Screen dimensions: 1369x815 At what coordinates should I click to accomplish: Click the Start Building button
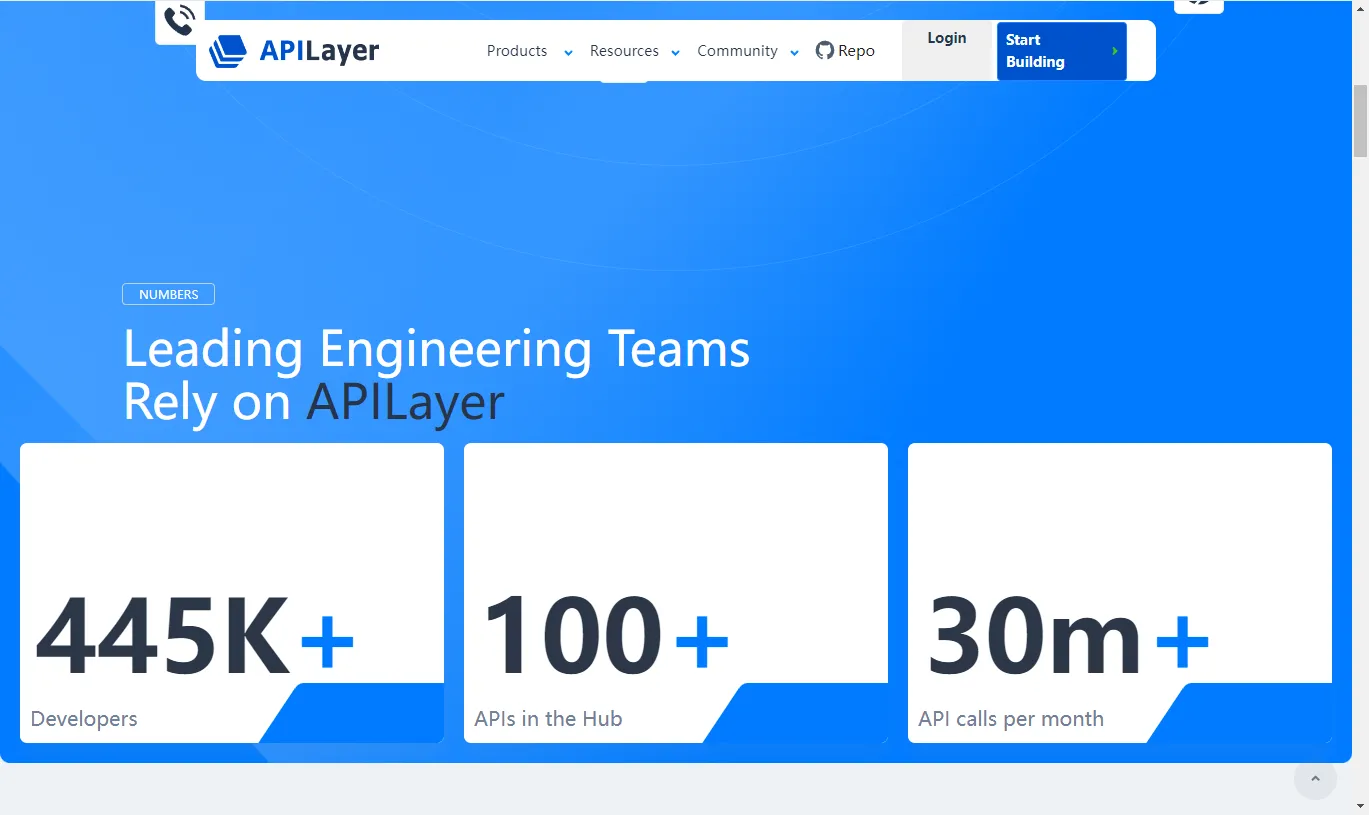(x=1061, y=51)
